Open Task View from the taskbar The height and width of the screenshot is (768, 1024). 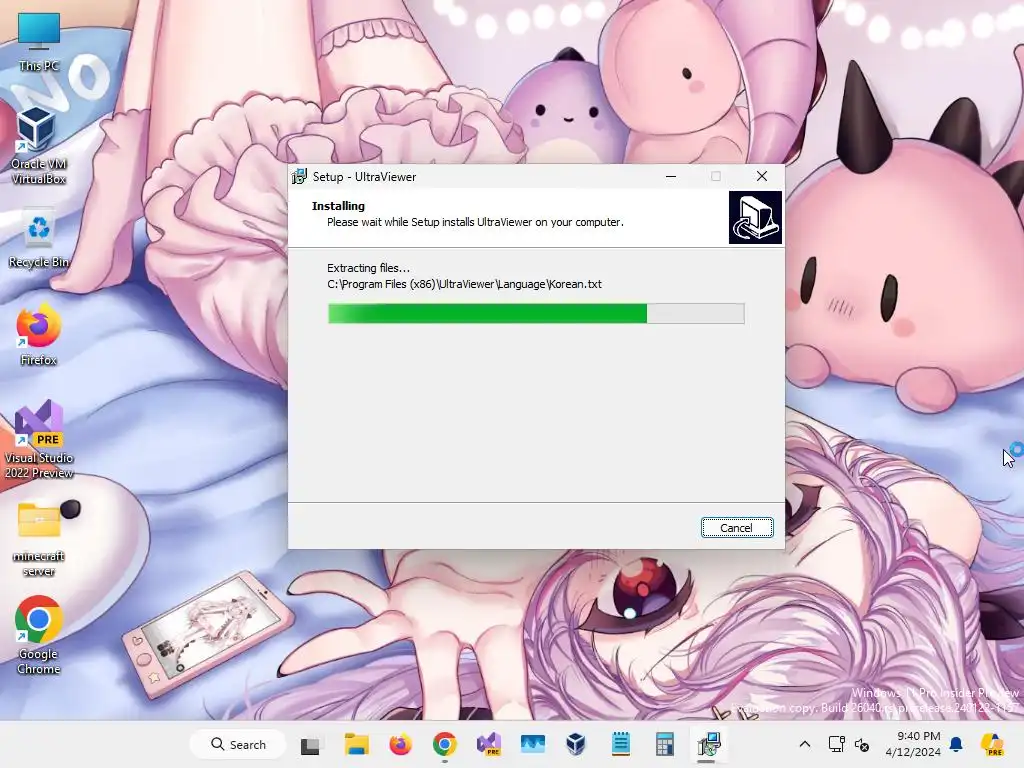point(310,744)
